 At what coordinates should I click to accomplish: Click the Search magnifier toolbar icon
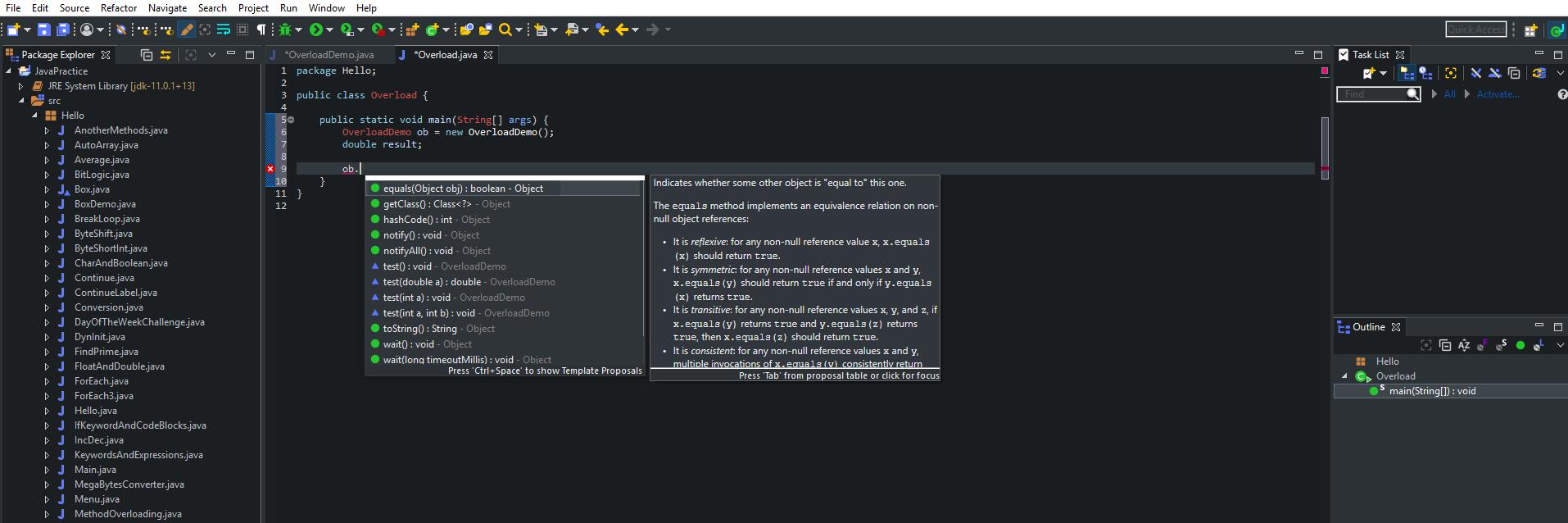(505, 30)
